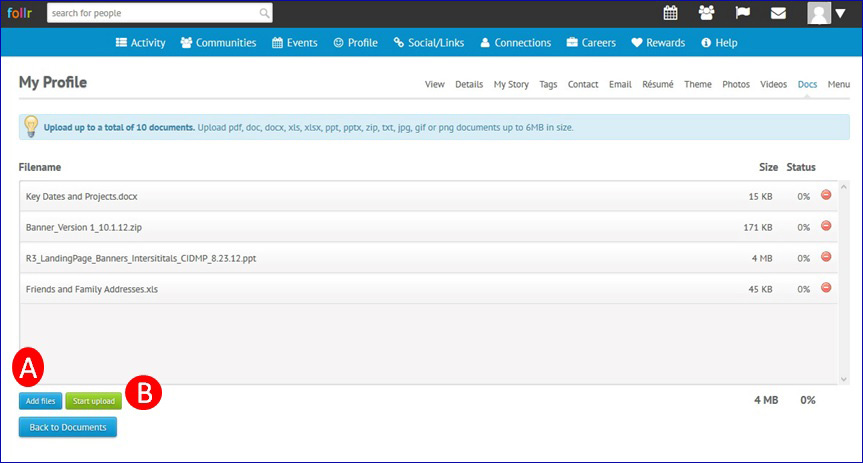Remove Friends and Family Addresses.xls file
This screenshot has height=463, width=863.
(x=826, y=287)
